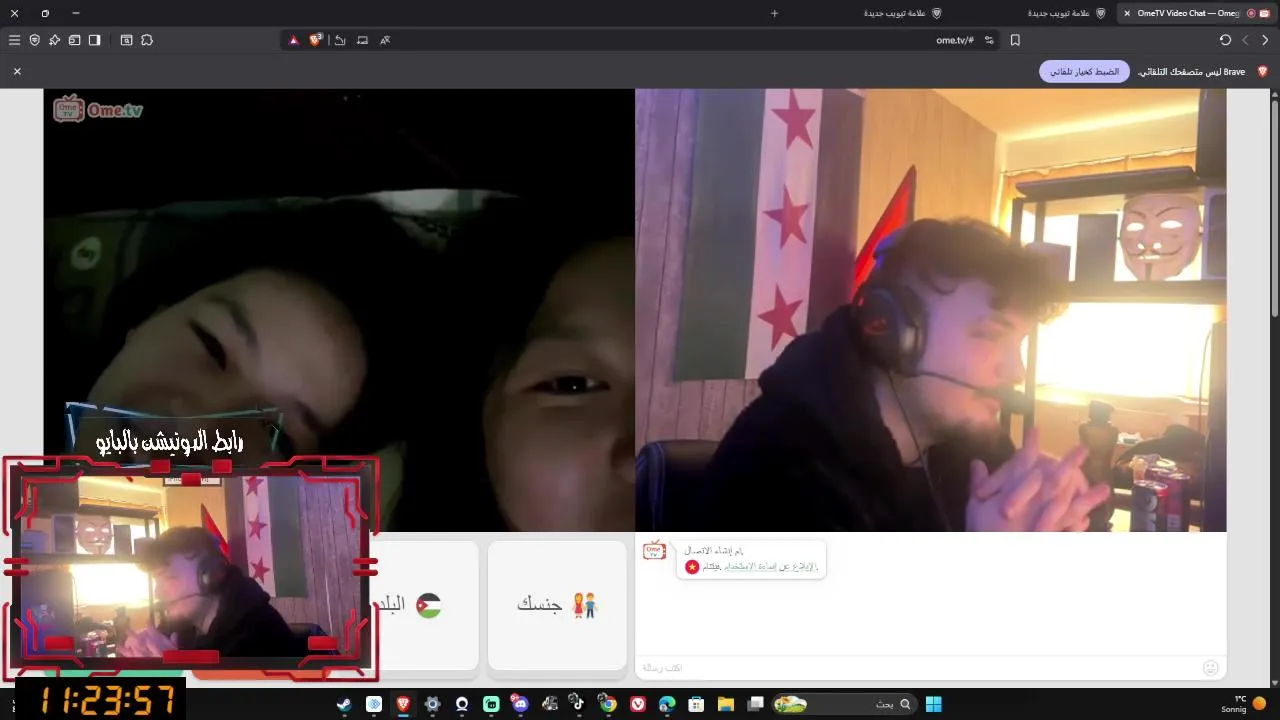
Task: Open Google Chrome from taskbar
Action: [x=608, y=704]
